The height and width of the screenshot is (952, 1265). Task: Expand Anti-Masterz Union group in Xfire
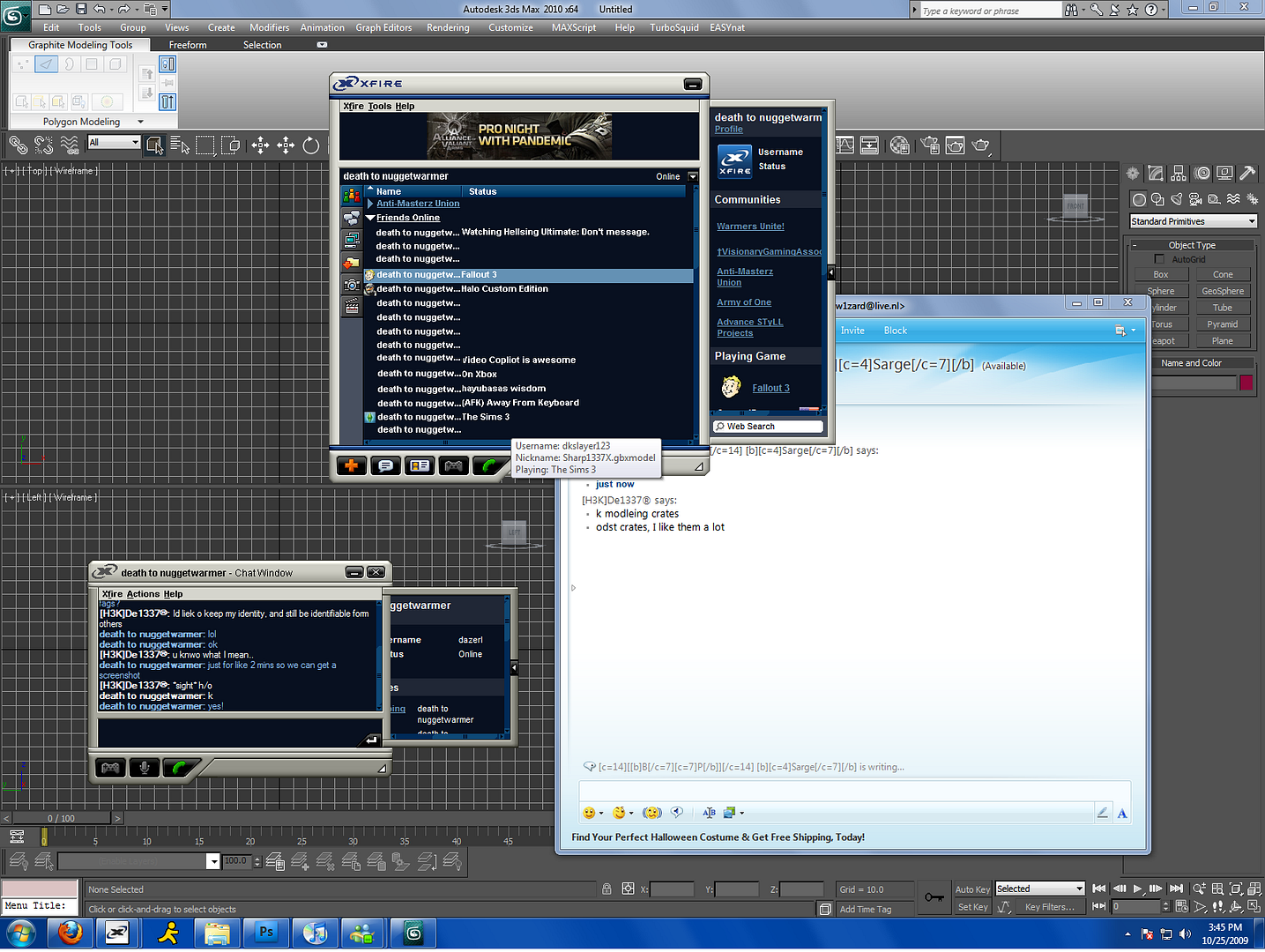[x=370, y=204]
